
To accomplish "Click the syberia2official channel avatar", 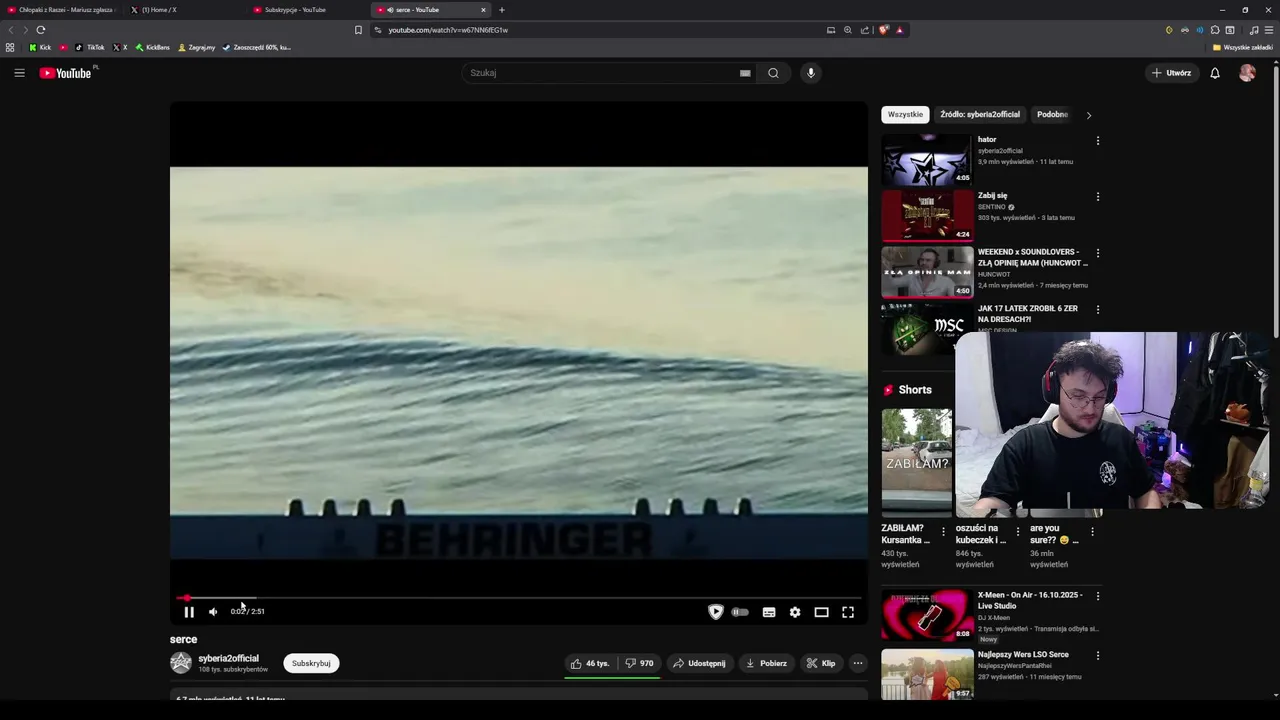I will (x=181, y=663).
